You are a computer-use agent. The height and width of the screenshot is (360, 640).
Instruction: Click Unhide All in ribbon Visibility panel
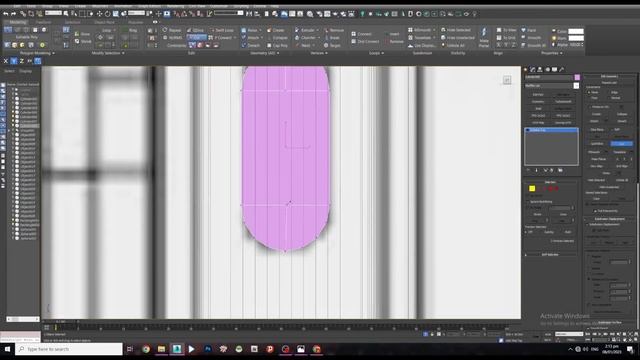pos(453,45)
